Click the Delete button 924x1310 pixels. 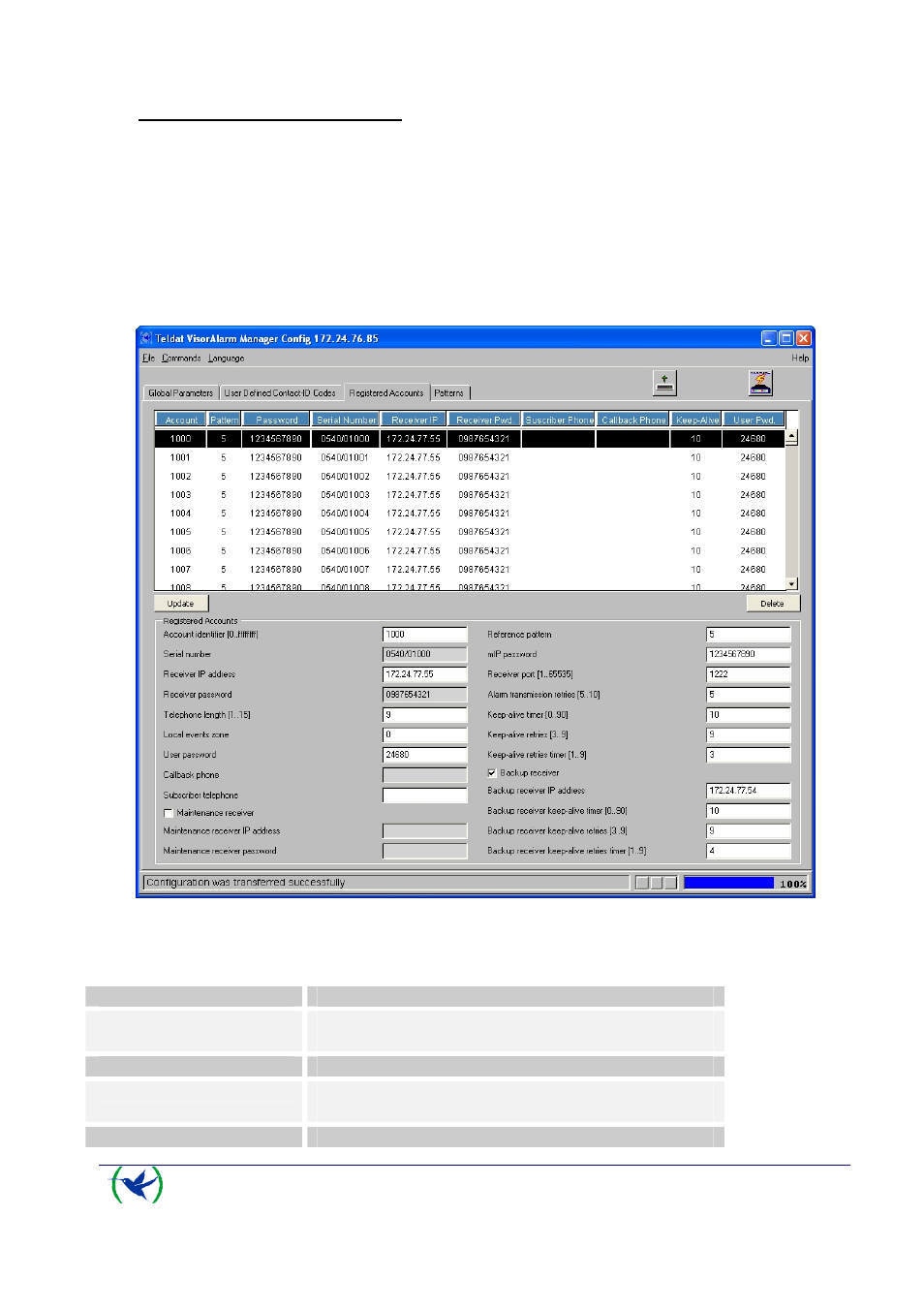click(x=772, y=604)
